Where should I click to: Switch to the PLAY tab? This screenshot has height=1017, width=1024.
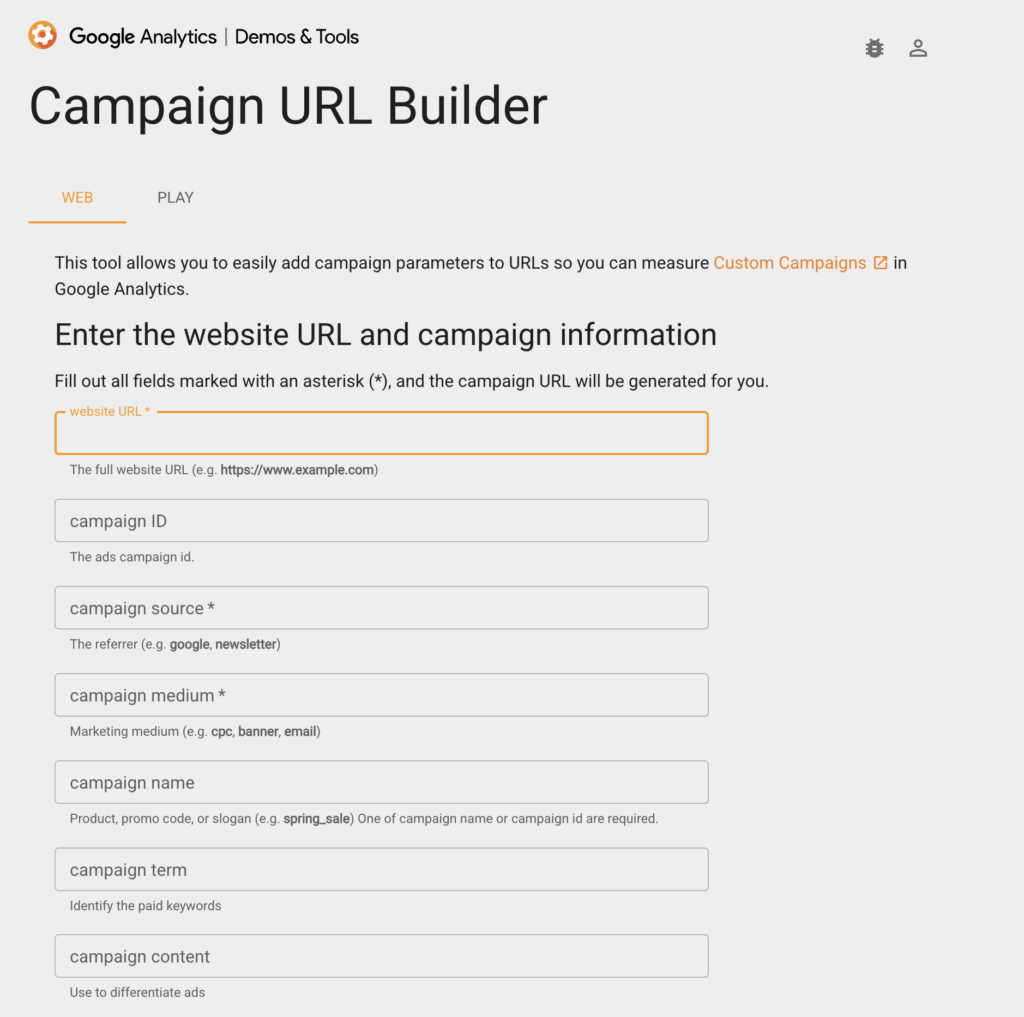tap(175, 197)
